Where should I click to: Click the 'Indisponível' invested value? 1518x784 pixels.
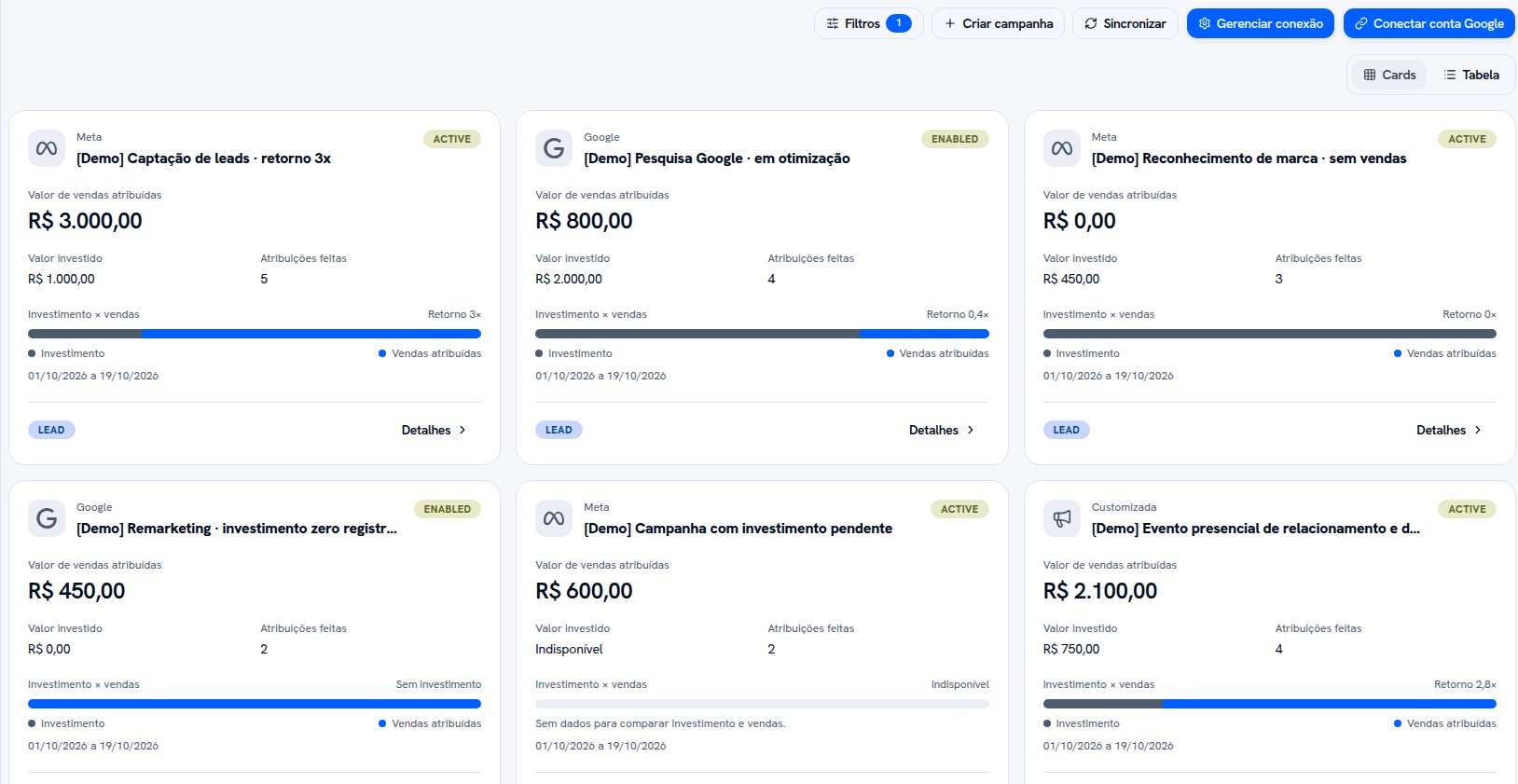pyautogui.click(x=569, y=649)
